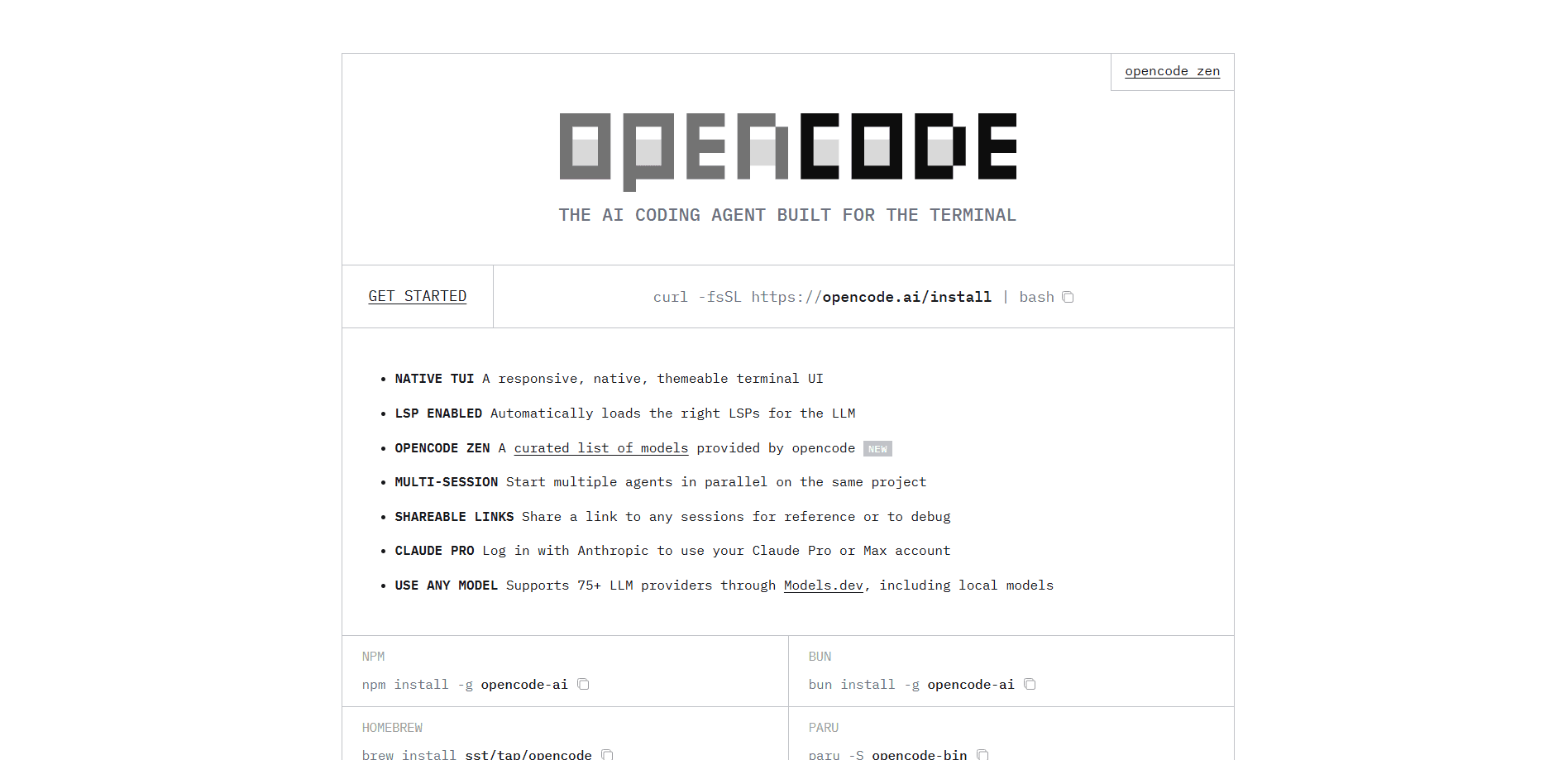Image resolution: width=1568 pixels, height=760 pixels.
Task: Click the HOMEBREW section heading
Action: pos(392,728)
